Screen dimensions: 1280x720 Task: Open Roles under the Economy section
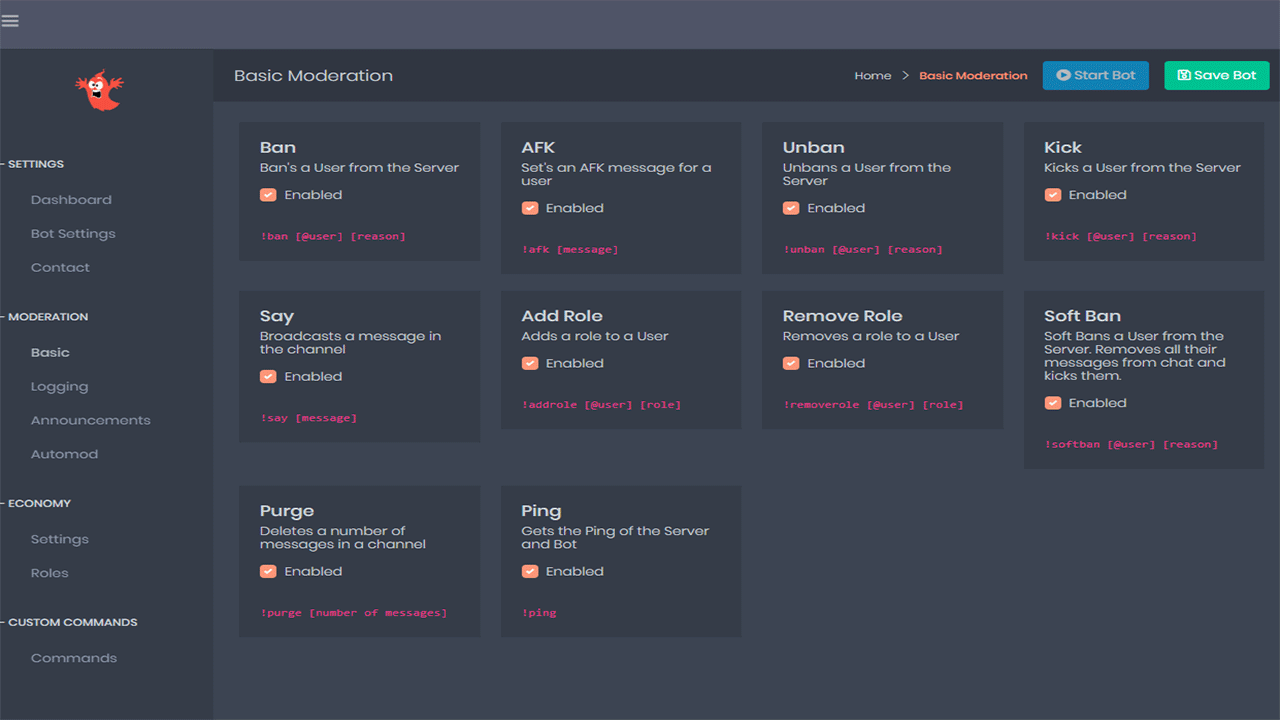[x=49, y=572]
